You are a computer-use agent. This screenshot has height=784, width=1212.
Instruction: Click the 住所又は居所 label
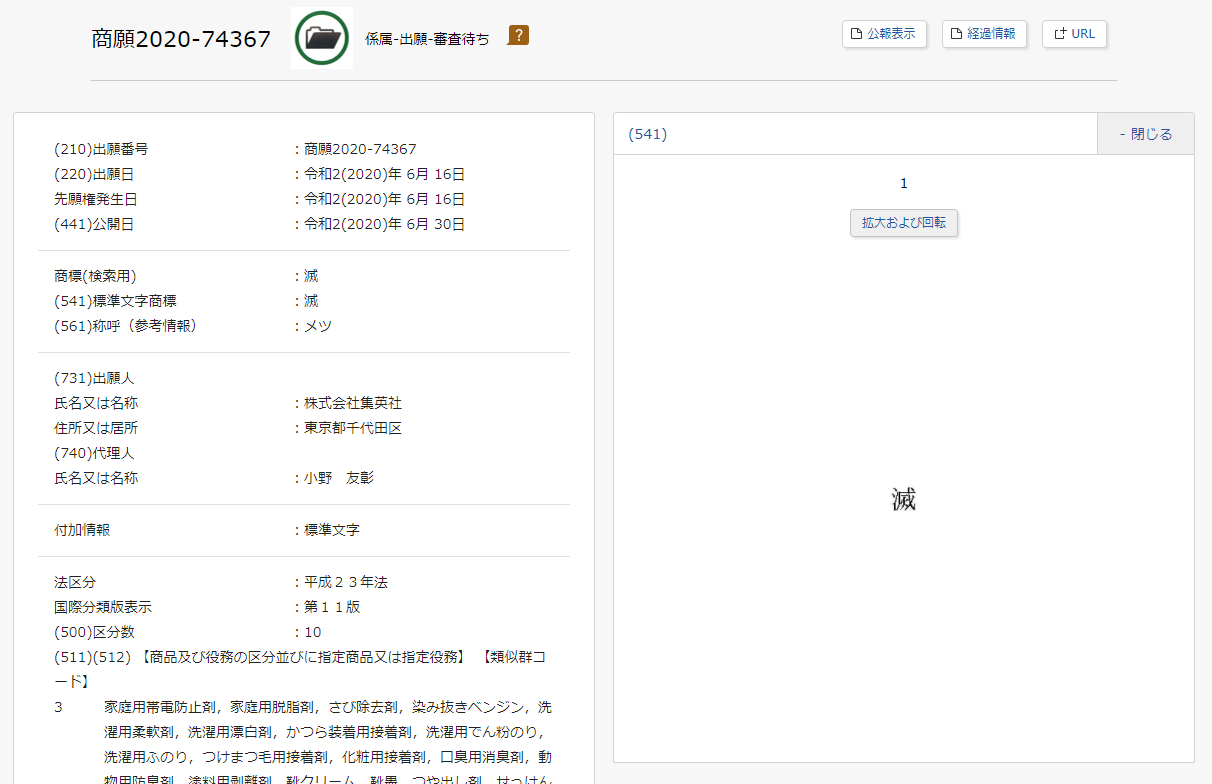[96, 428]
